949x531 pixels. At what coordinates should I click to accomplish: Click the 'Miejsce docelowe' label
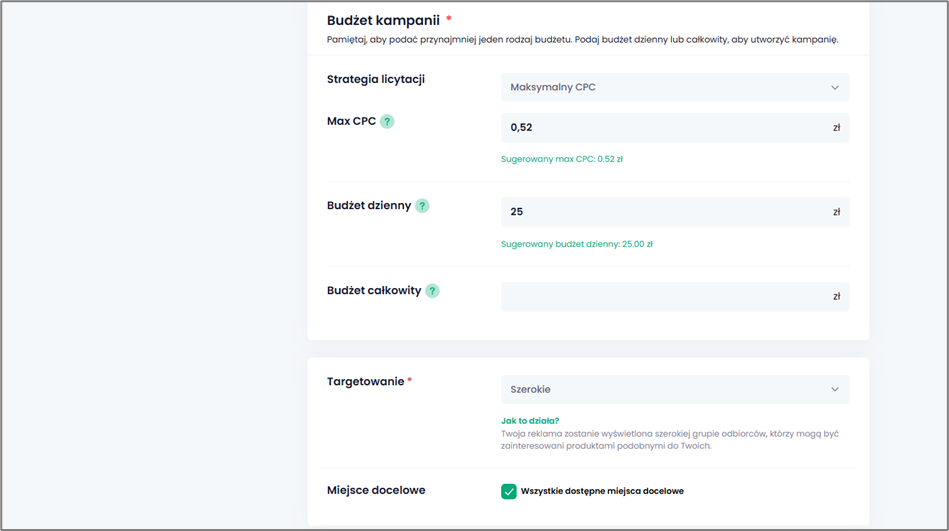click(376, 490)
